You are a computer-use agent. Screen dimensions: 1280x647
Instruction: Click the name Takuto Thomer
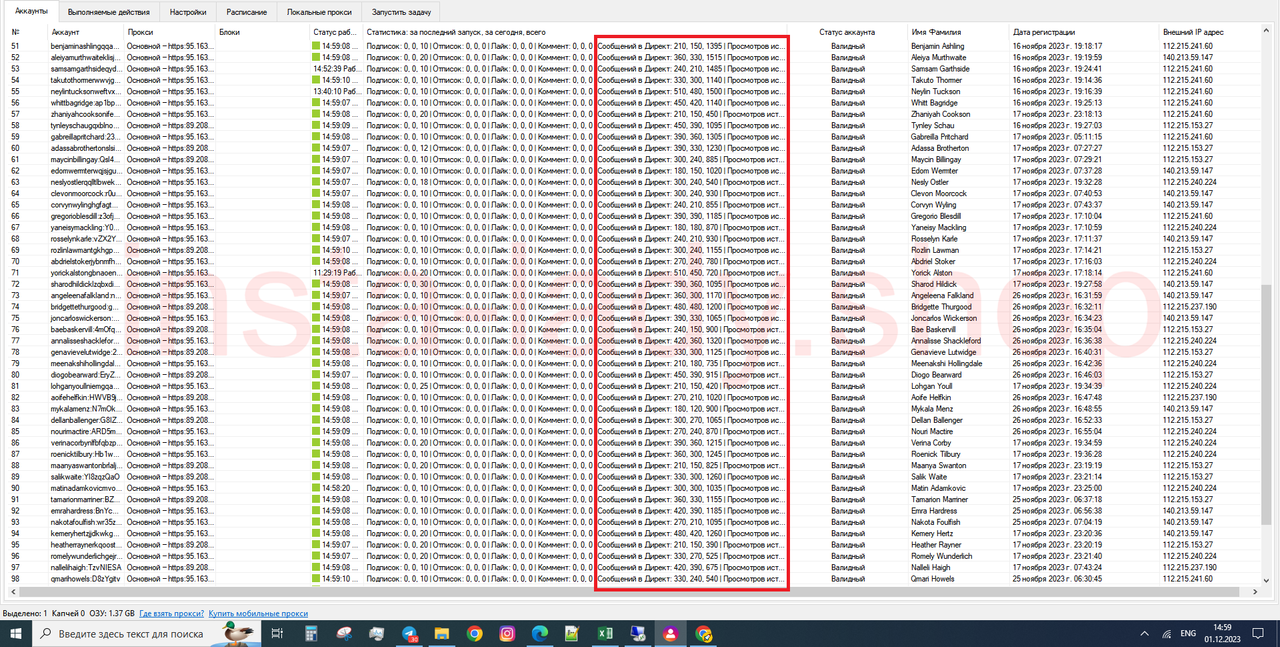point(936,80)
